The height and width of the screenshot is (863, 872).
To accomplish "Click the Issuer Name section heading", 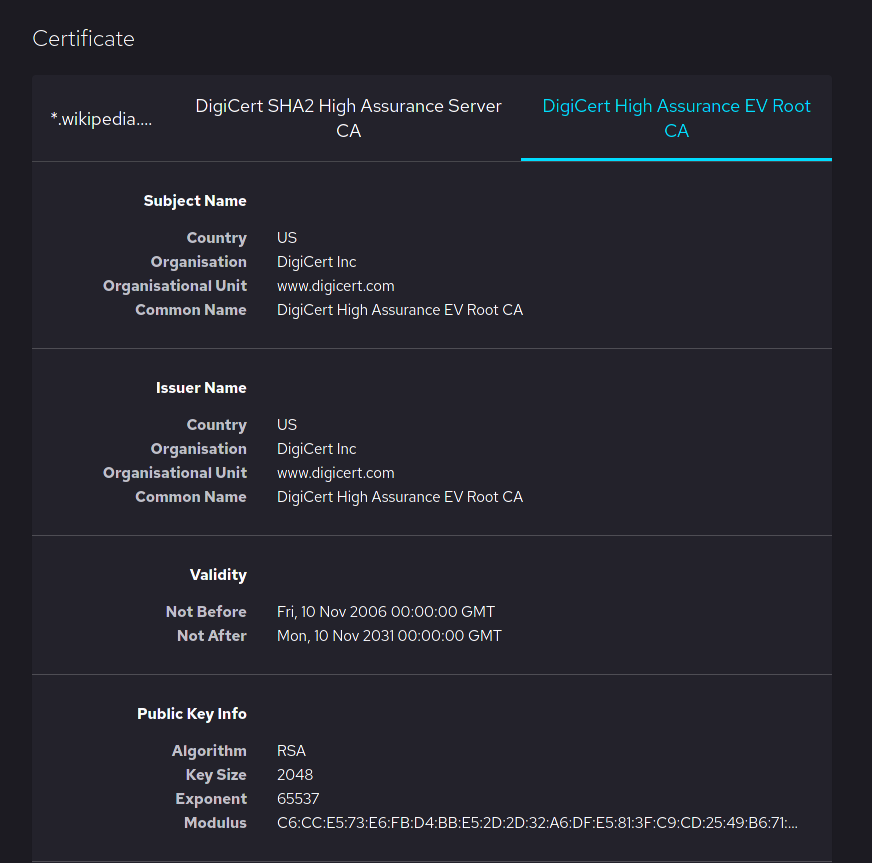I will 201,388.
